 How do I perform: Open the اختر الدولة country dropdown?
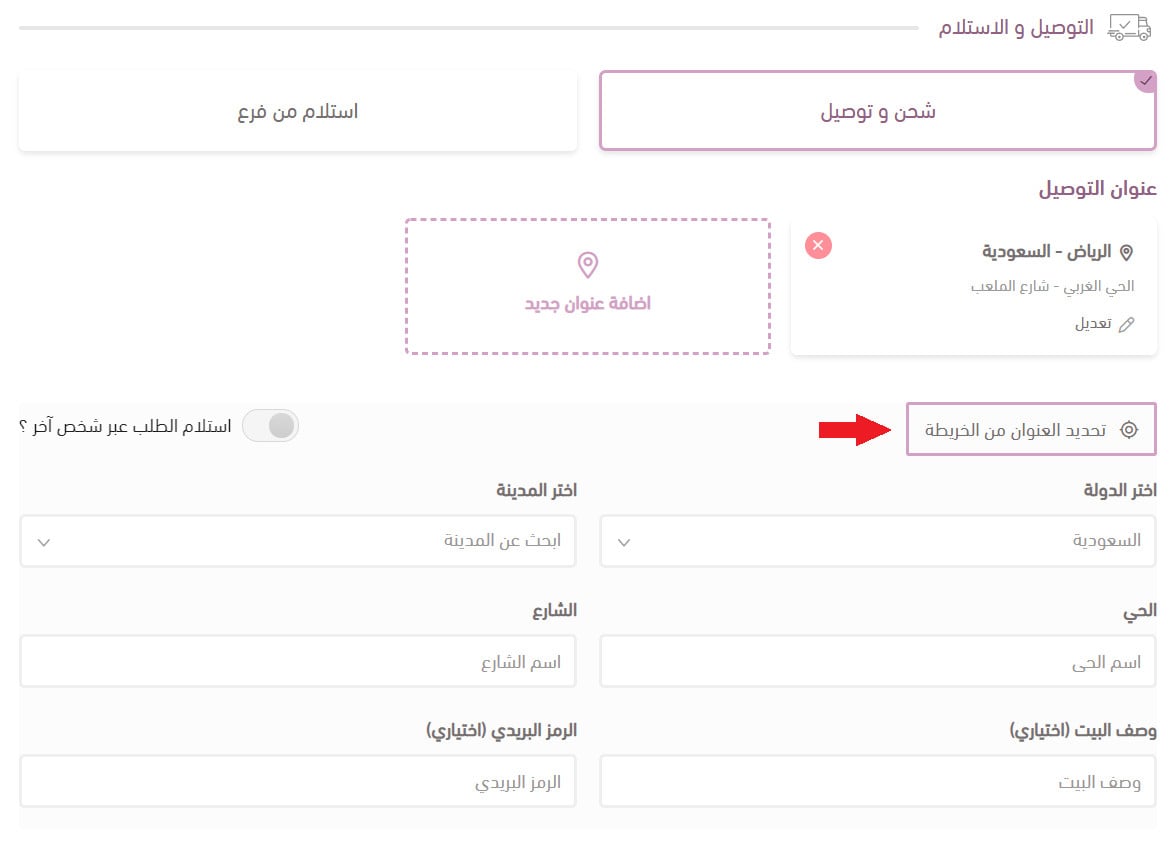(x=877, y=541)
